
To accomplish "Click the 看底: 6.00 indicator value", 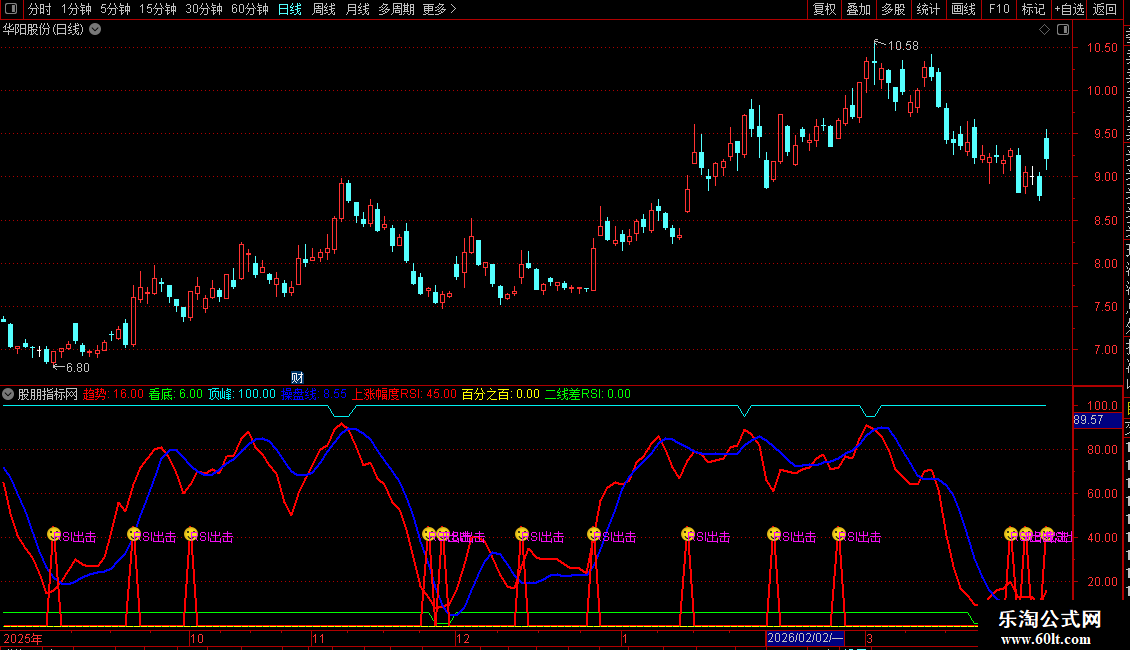I will point(176,394).
